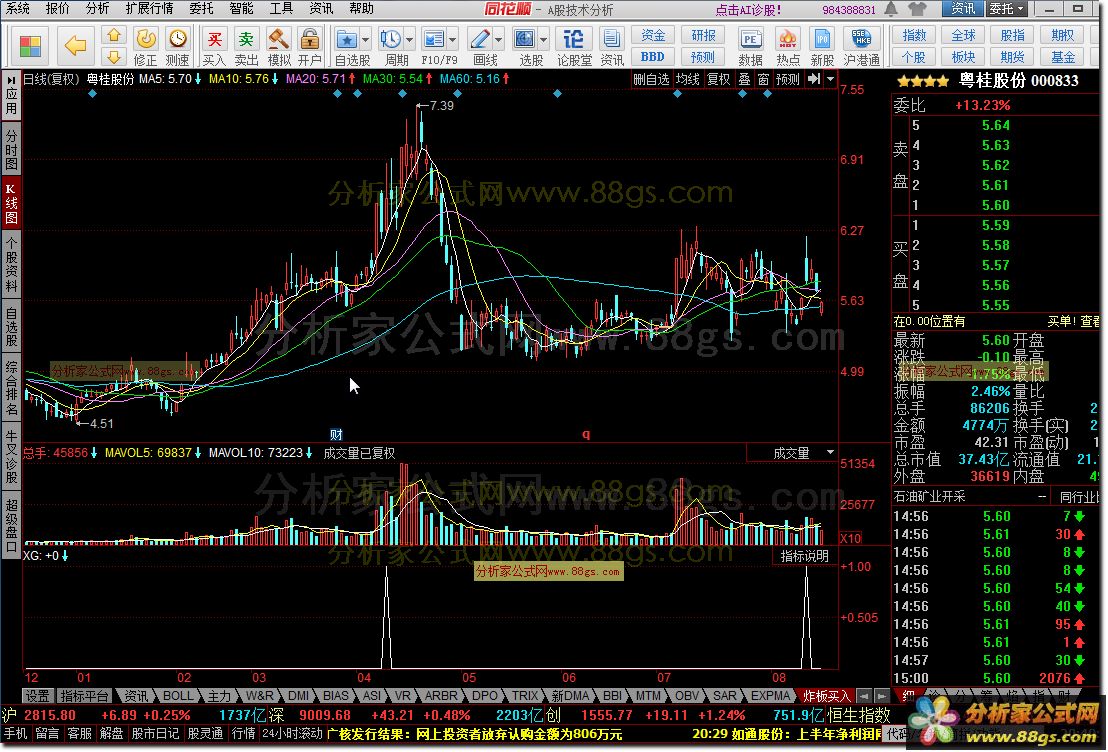Click the 全球 market button

click(963, 35)
